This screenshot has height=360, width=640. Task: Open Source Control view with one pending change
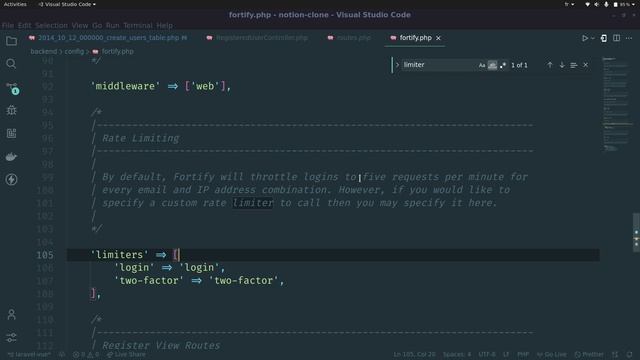(12, 88)
